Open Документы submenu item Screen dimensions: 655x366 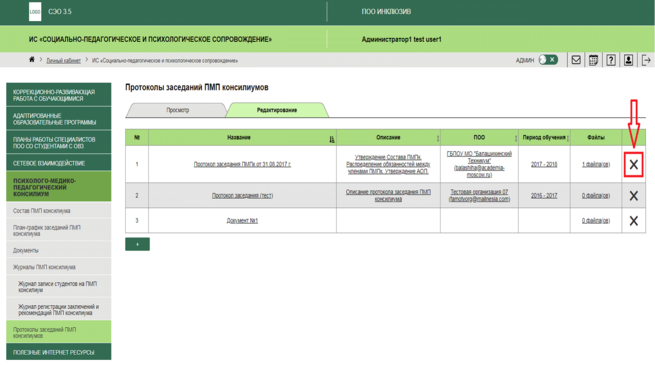pyautogui.click(x=59, y=250)
